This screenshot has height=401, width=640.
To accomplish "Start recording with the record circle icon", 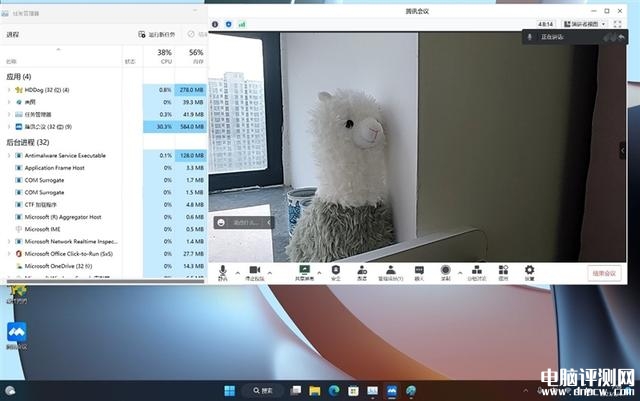I will click(x=445, y=272).
